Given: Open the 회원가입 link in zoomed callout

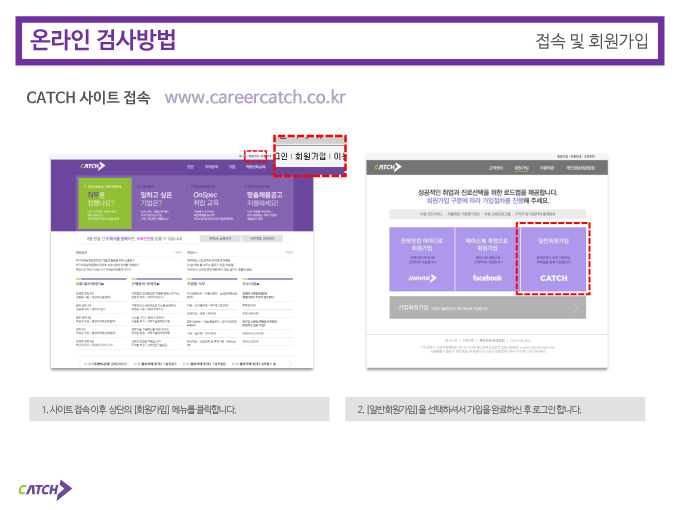Looking at the screenshot, I should 310,156.
